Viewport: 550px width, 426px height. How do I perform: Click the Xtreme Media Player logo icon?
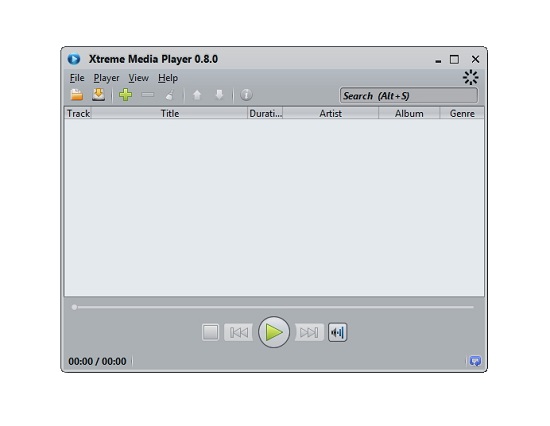(74, 59)
